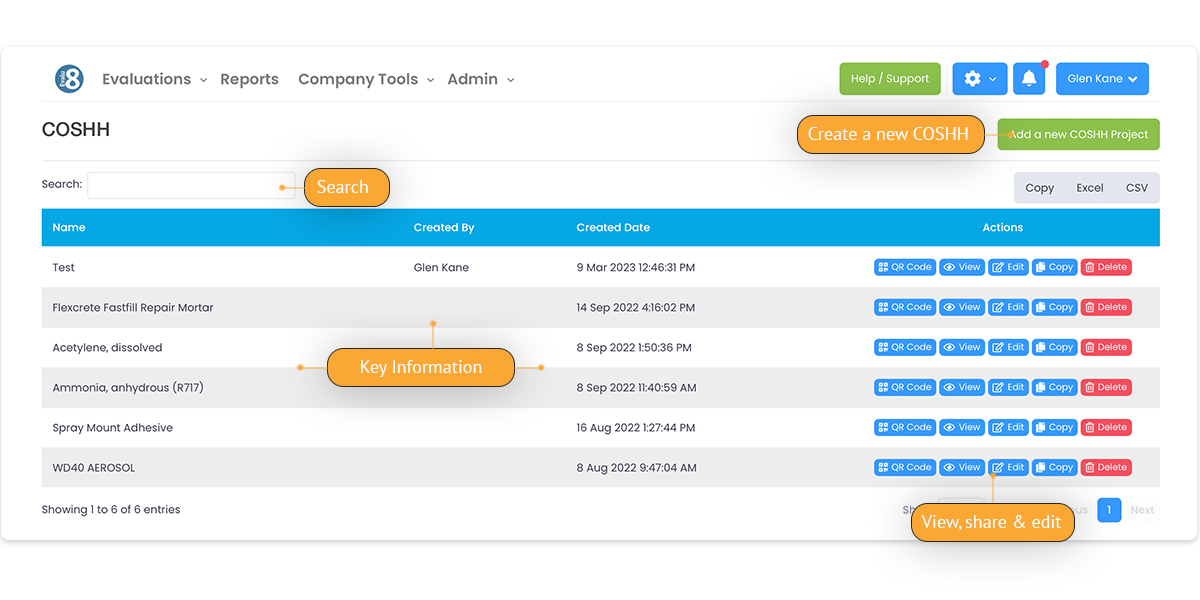Click the Edit icon for Acetylene, dissolved

(1008, 347)
